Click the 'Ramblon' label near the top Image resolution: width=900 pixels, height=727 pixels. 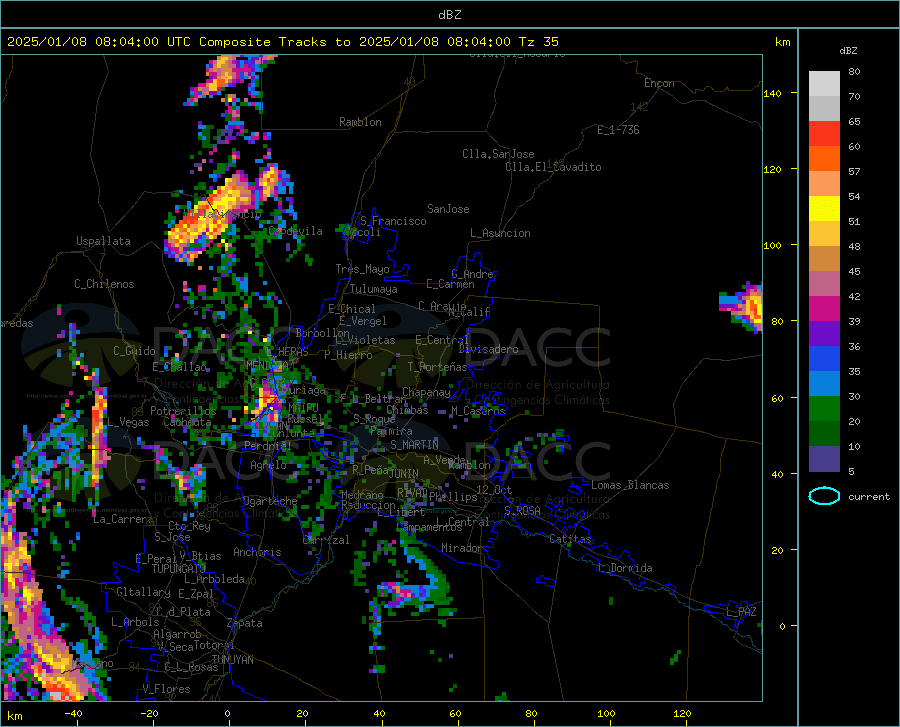point(360,122)
